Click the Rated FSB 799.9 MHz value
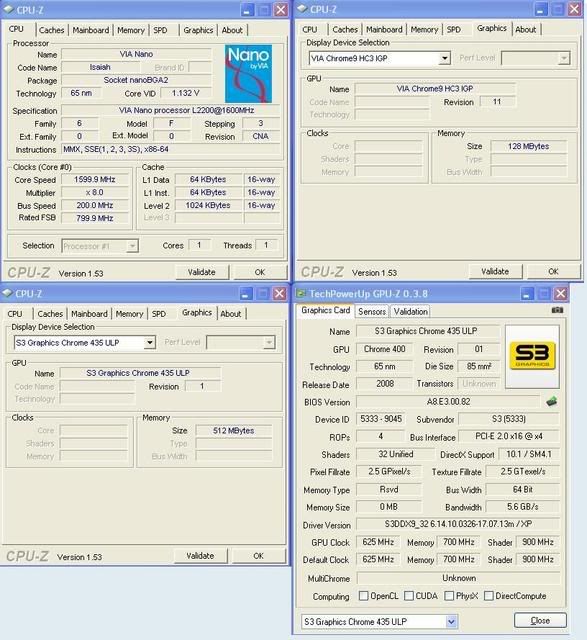The image size is (587, 640). [x=95, y=218]
